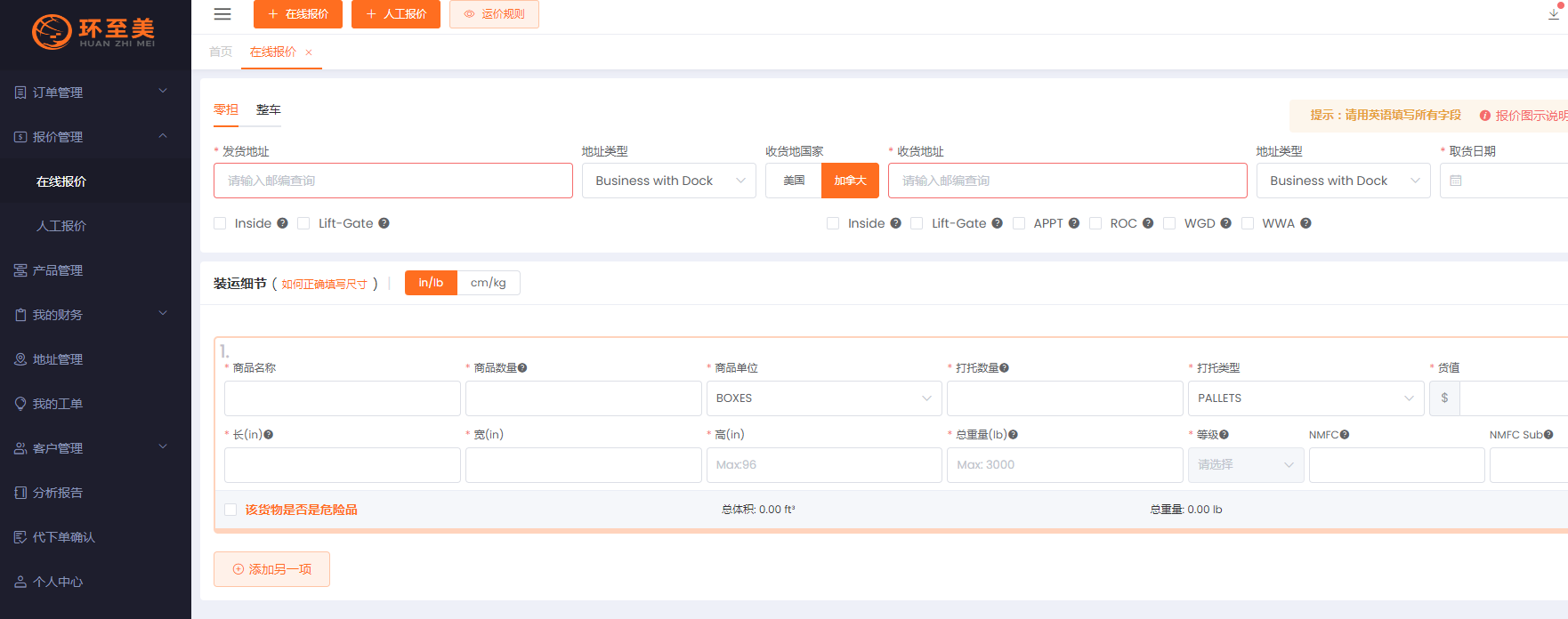Open 人工报价 in the sidebar
1568x619 pixels.
[x=61, y=226]
